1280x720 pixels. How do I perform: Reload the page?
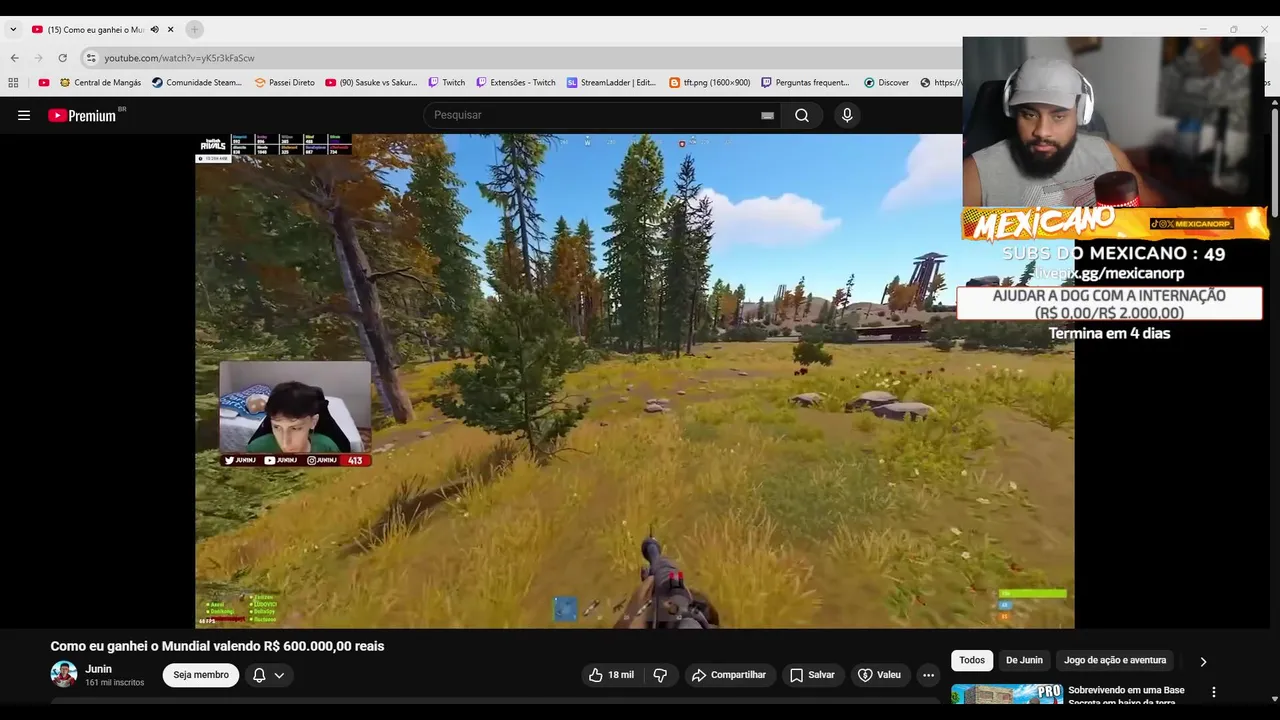pos(63,58)
